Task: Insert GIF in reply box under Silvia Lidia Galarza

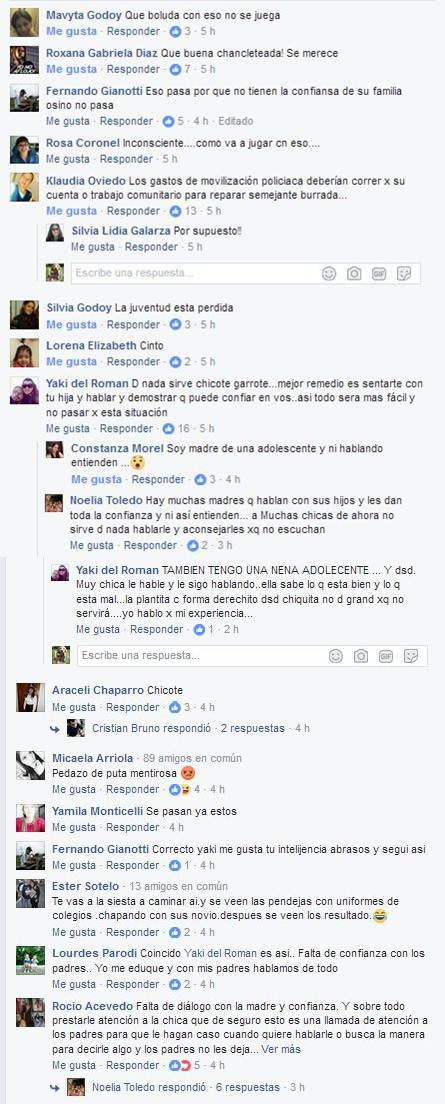Action: (379, 274)
